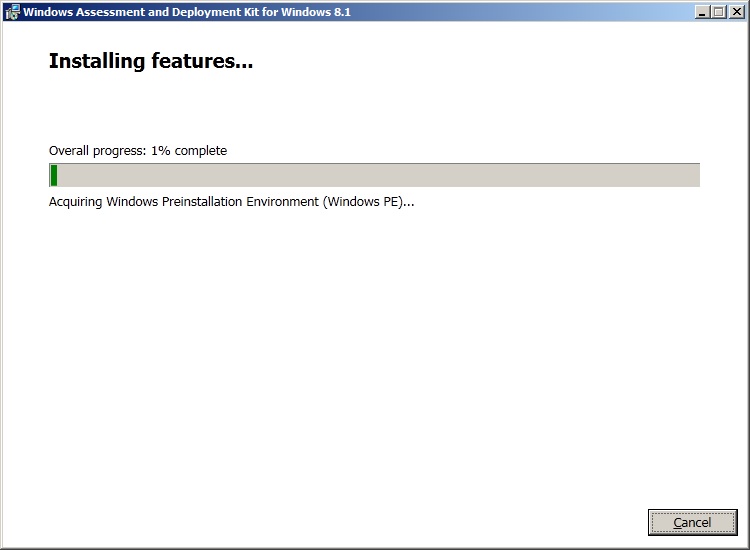Click the middle of the gray progress bar
750x550 pixels.
[375, 176]
